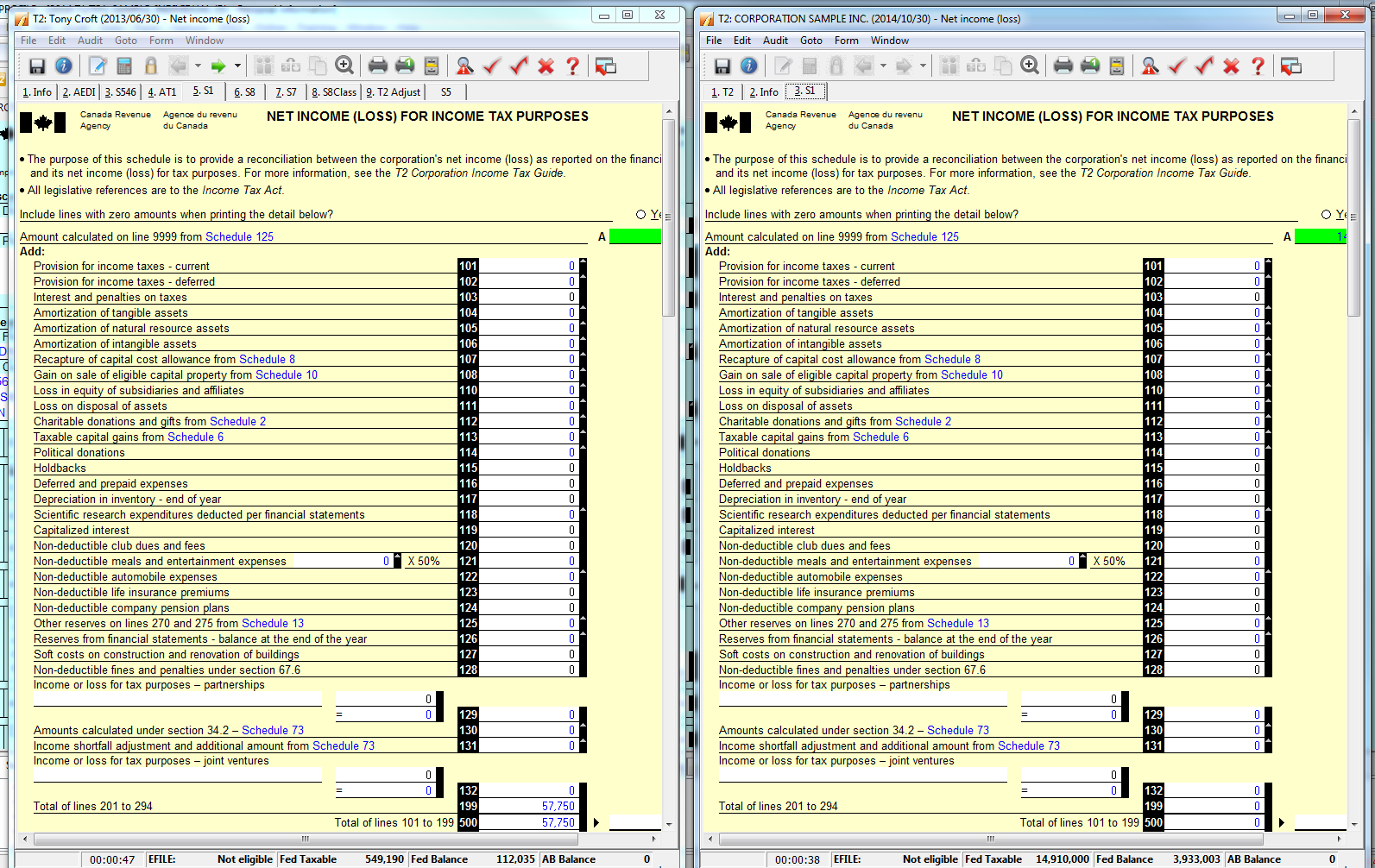Click the Print icon in Tony Croft window
The image size is (1375, 868).
coord(378,66)
